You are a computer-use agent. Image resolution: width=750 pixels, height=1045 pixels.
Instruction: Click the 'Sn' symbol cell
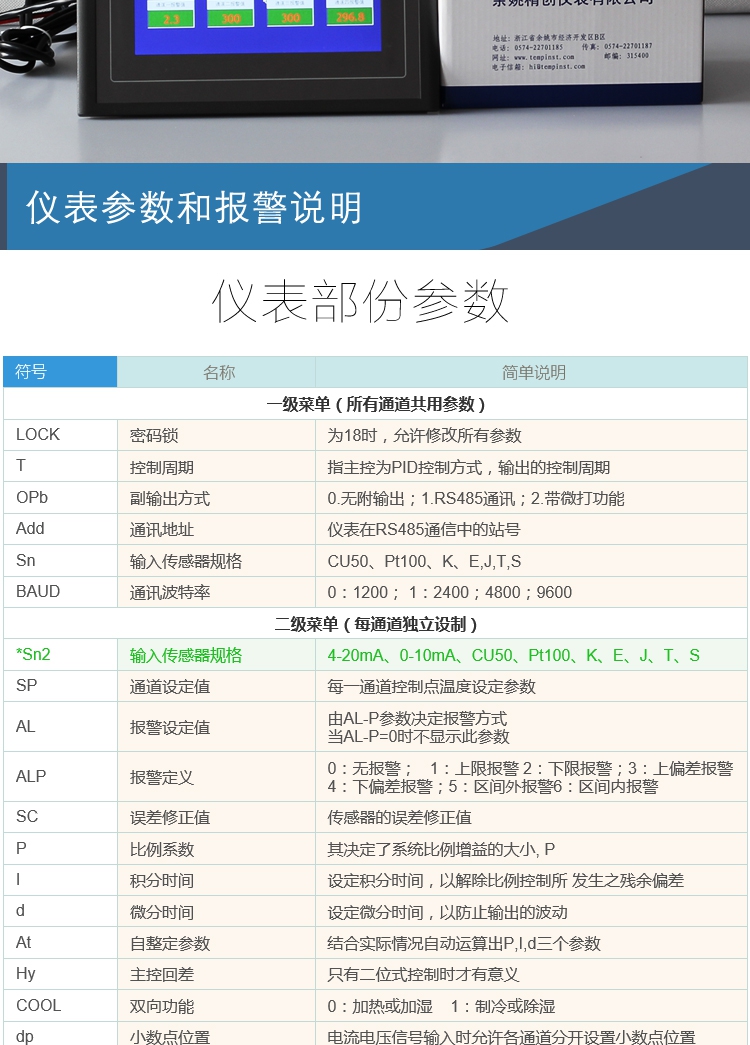(x=60, y=560)
